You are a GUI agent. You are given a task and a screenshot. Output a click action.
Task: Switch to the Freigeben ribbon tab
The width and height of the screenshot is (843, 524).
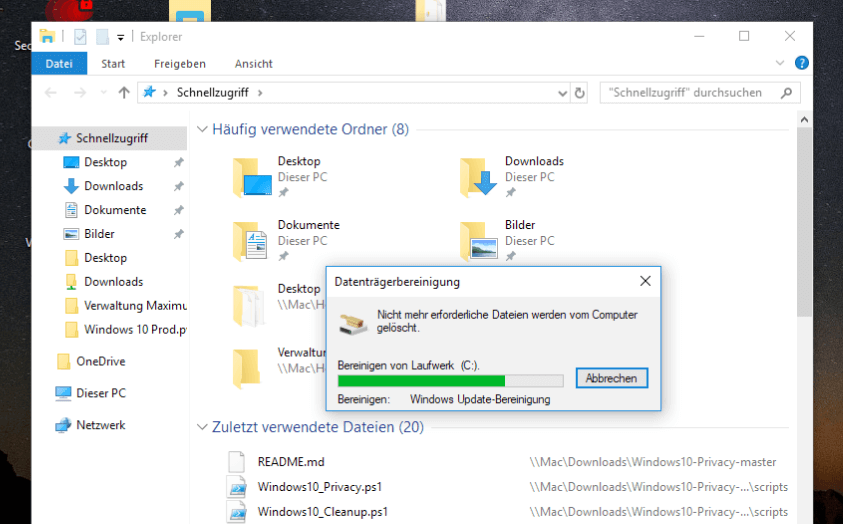tap(180, 63)
